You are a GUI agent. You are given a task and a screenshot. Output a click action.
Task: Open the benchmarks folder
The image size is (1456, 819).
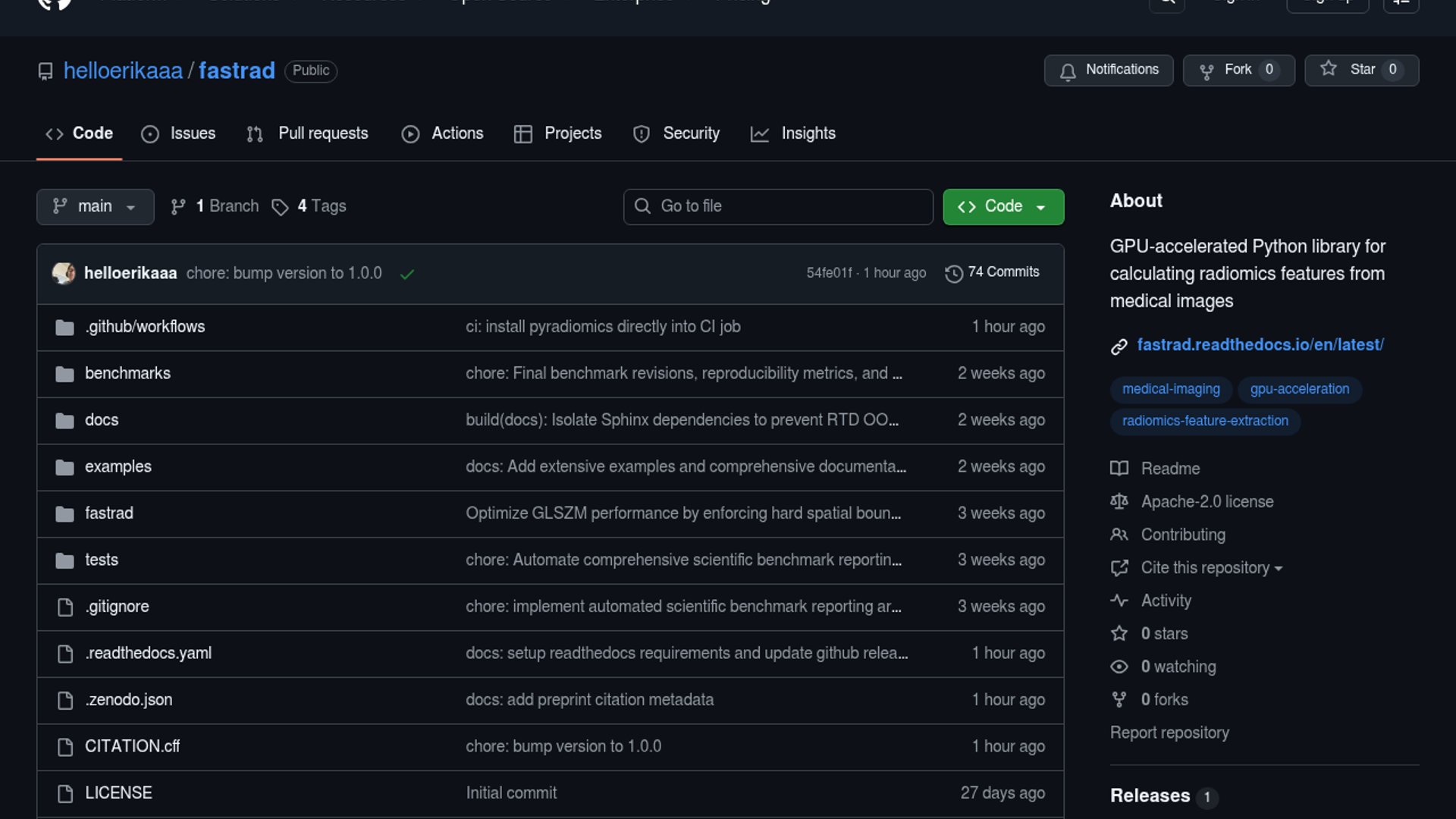pos(127,373)
